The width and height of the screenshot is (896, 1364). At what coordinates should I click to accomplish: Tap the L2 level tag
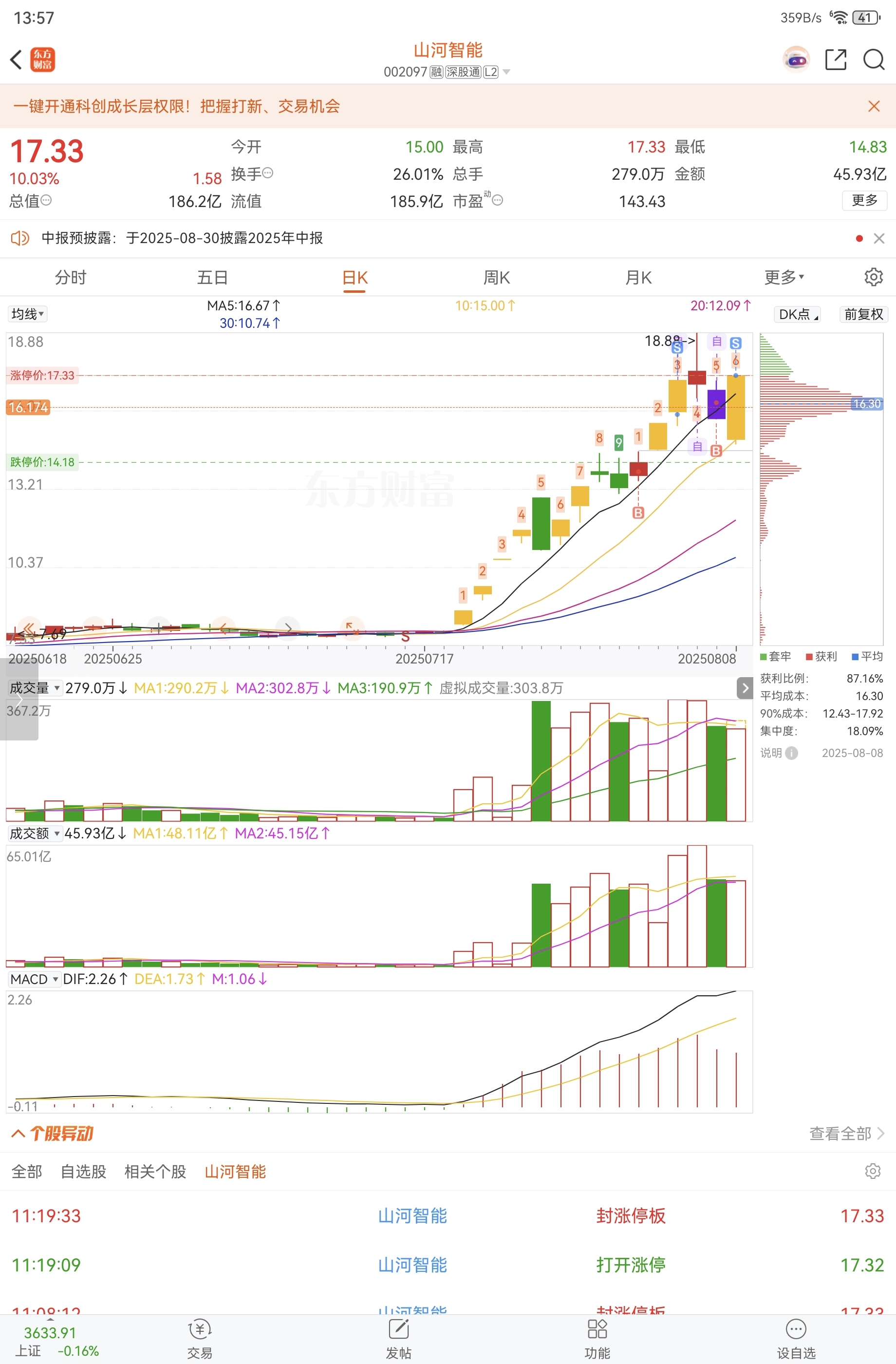pyautogui.click(x=491, y=72)
